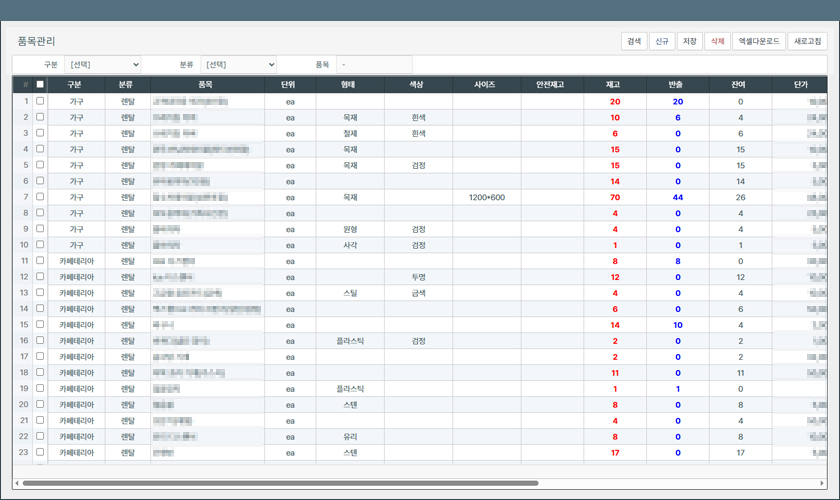The image size is (840, 500).
Task: Click the horizontal scrollbar thumb
Action: 280,483
